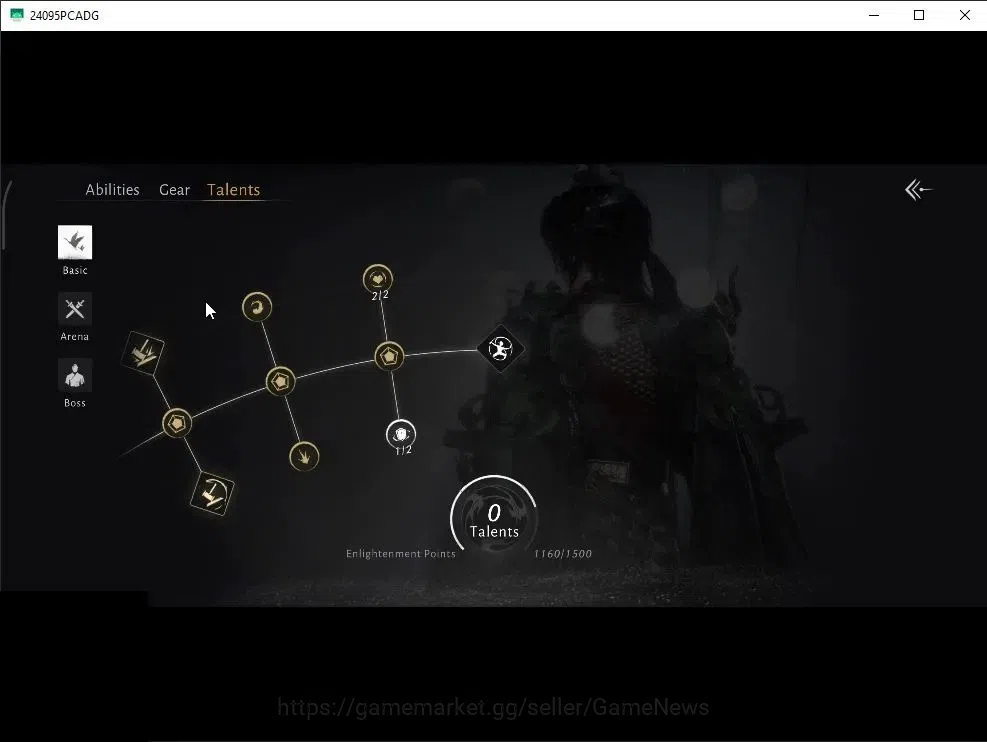This screenshot has height=742, width=987.
Task: Click the pentagon node below the heart talent
Action: tap(389, 357)
